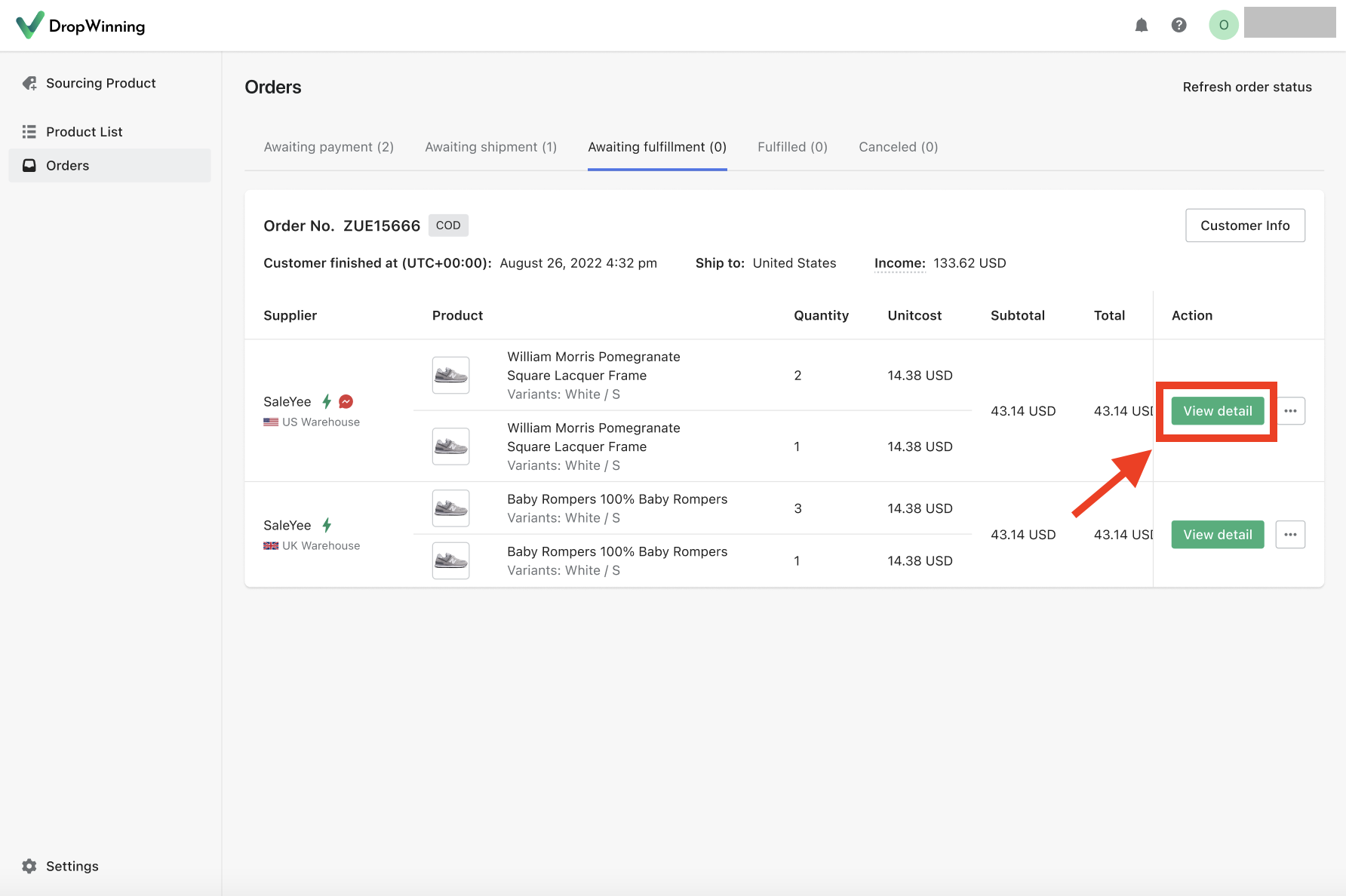The width and height of the screenshot is (1346, 896).
Task: Select the Awaiting fulfillment tab
Action: click(x=657, y=147)
